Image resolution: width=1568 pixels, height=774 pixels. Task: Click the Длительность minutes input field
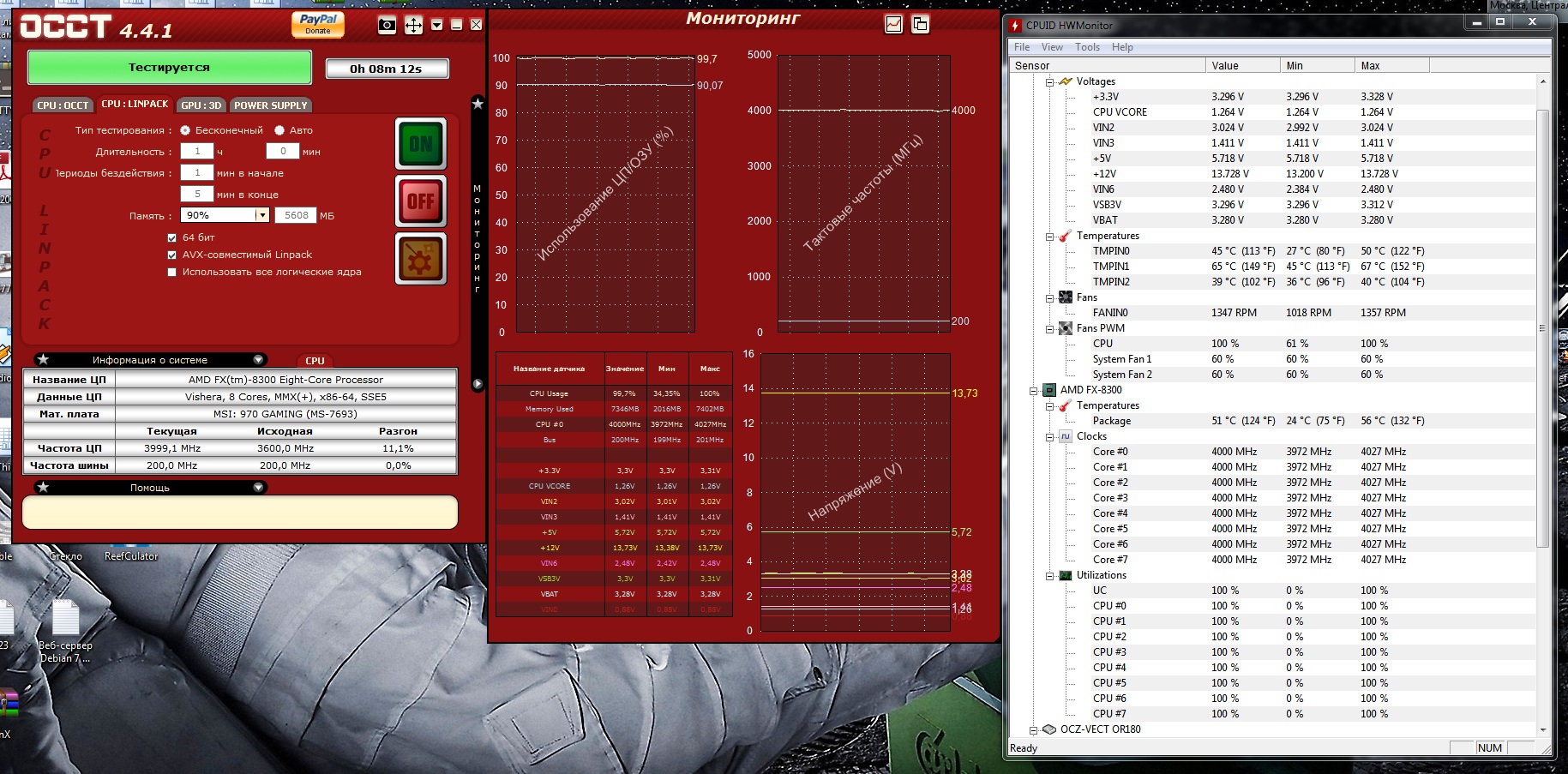tap(283, 151)
